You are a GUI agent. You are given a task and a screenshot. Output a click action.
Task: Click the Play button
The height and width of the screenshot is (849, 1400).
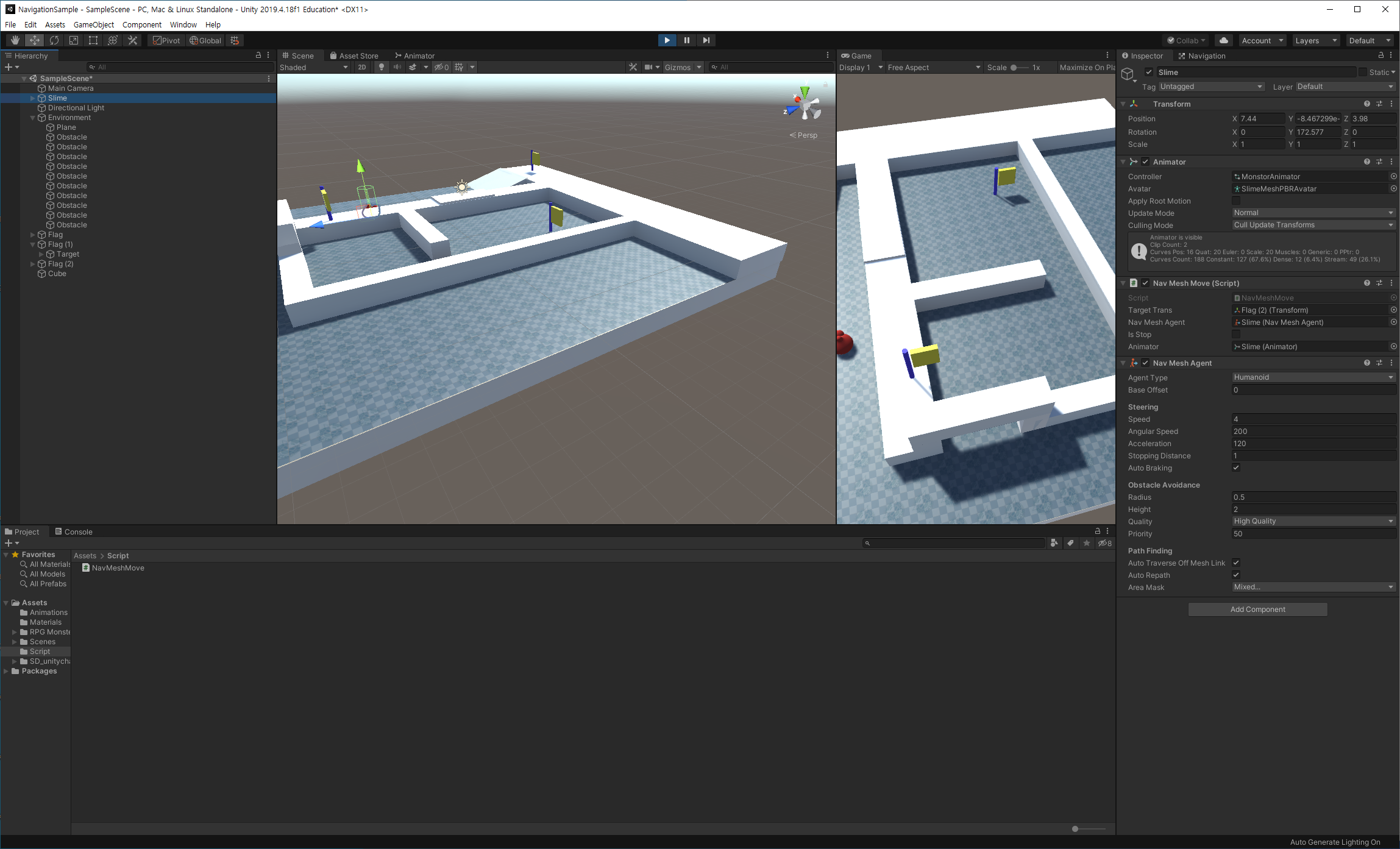click(x=667, y=40)
